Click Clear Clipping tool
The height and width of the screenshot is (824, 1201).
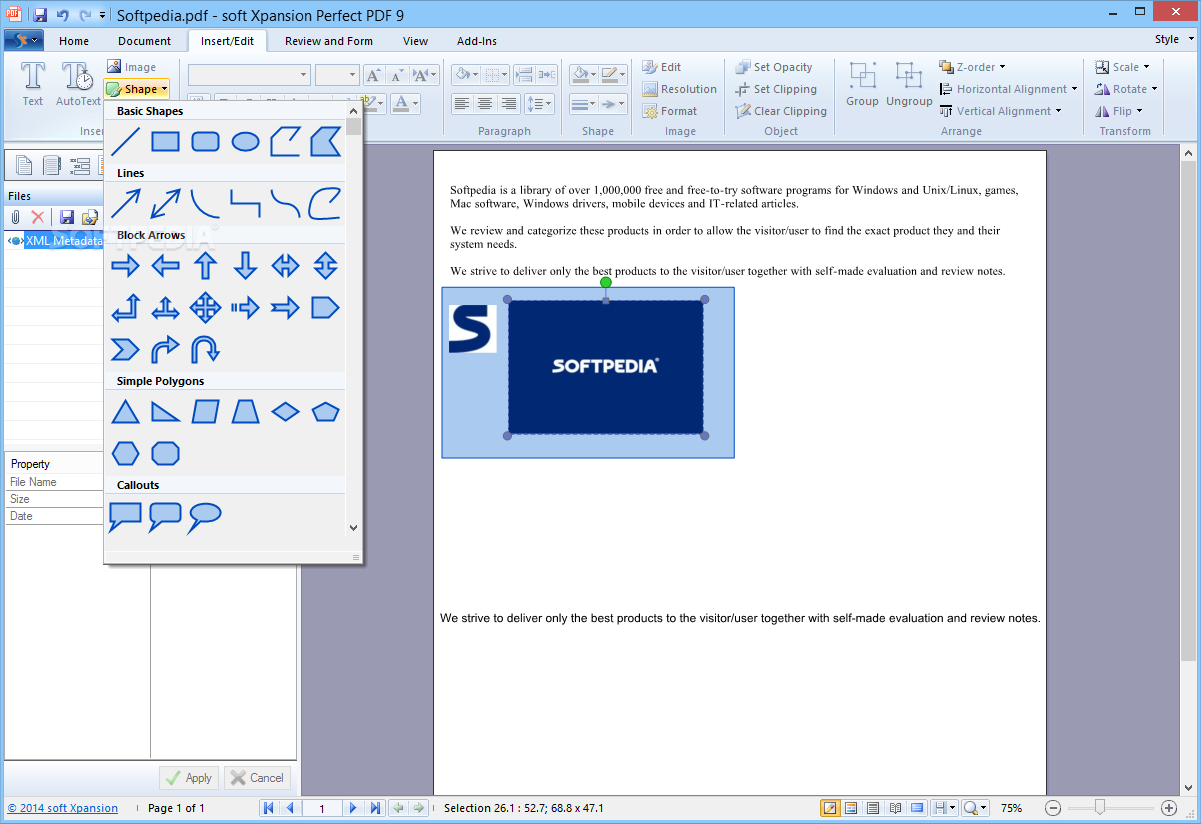[781, 111]
